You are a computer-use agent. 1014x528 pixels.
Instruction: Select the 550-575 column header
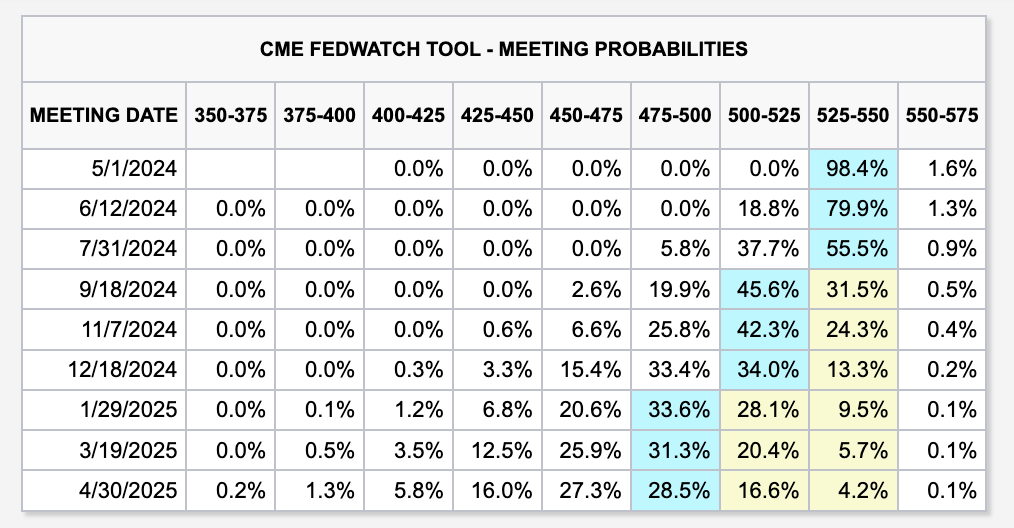tap(941, 114)
